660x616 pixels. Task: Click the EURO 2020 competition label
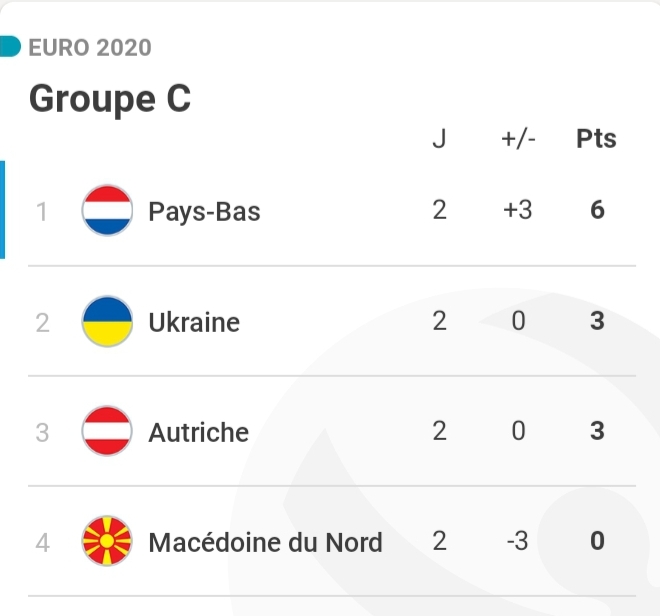(90, 47)
